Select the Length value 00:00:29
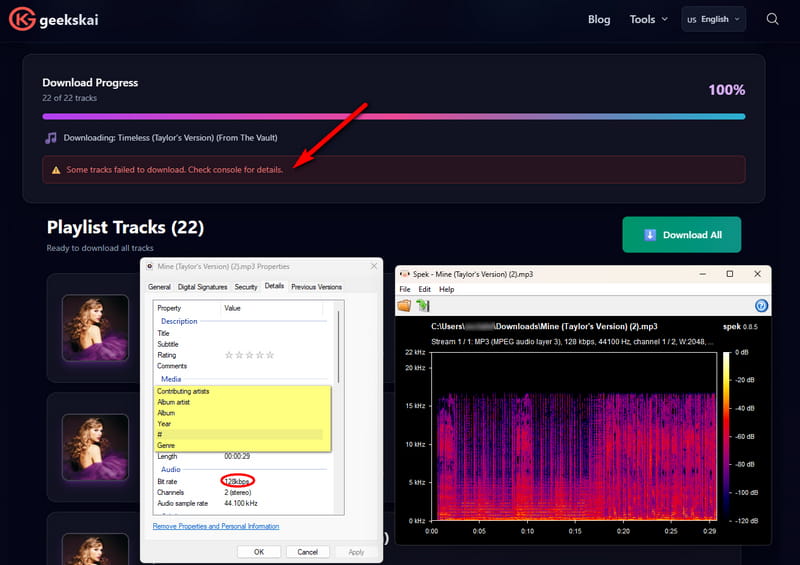This screenshot has width=800, height=565. point(237,456)
